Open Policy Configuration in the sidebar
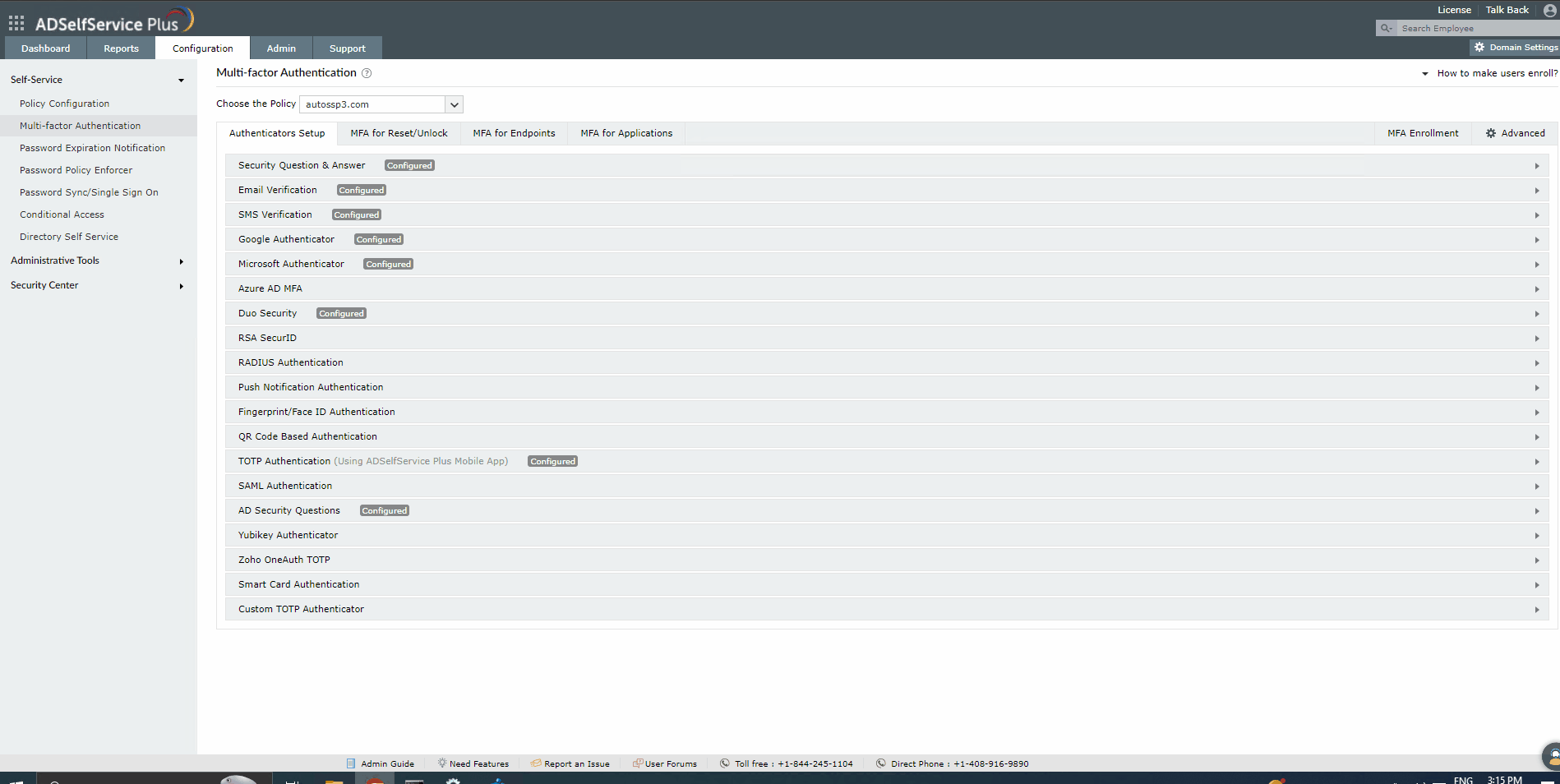Viewport: 1560px width, 784px height. (64, 104)
